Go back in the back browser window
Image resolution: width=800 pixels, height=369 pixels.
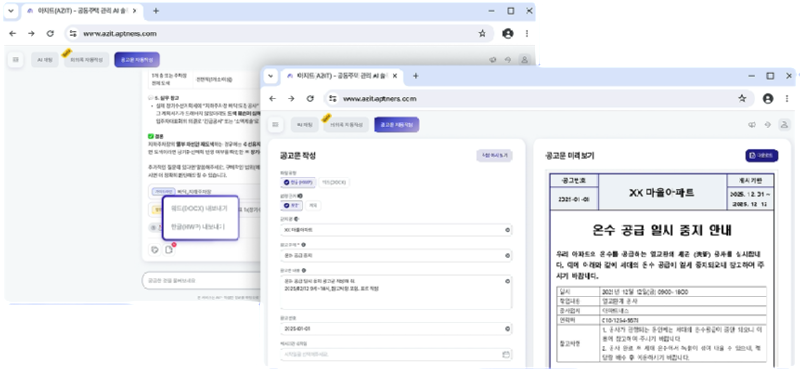pyautogui.click(x=13, y=34)
